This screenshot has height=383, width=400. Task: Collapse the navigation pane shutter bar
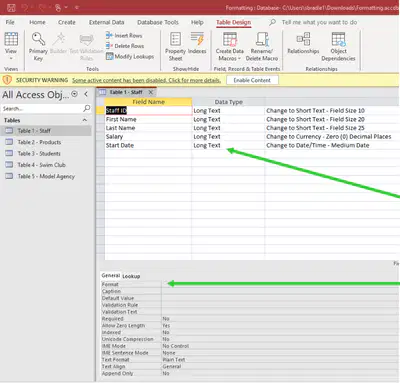click(x=86, y=94)
